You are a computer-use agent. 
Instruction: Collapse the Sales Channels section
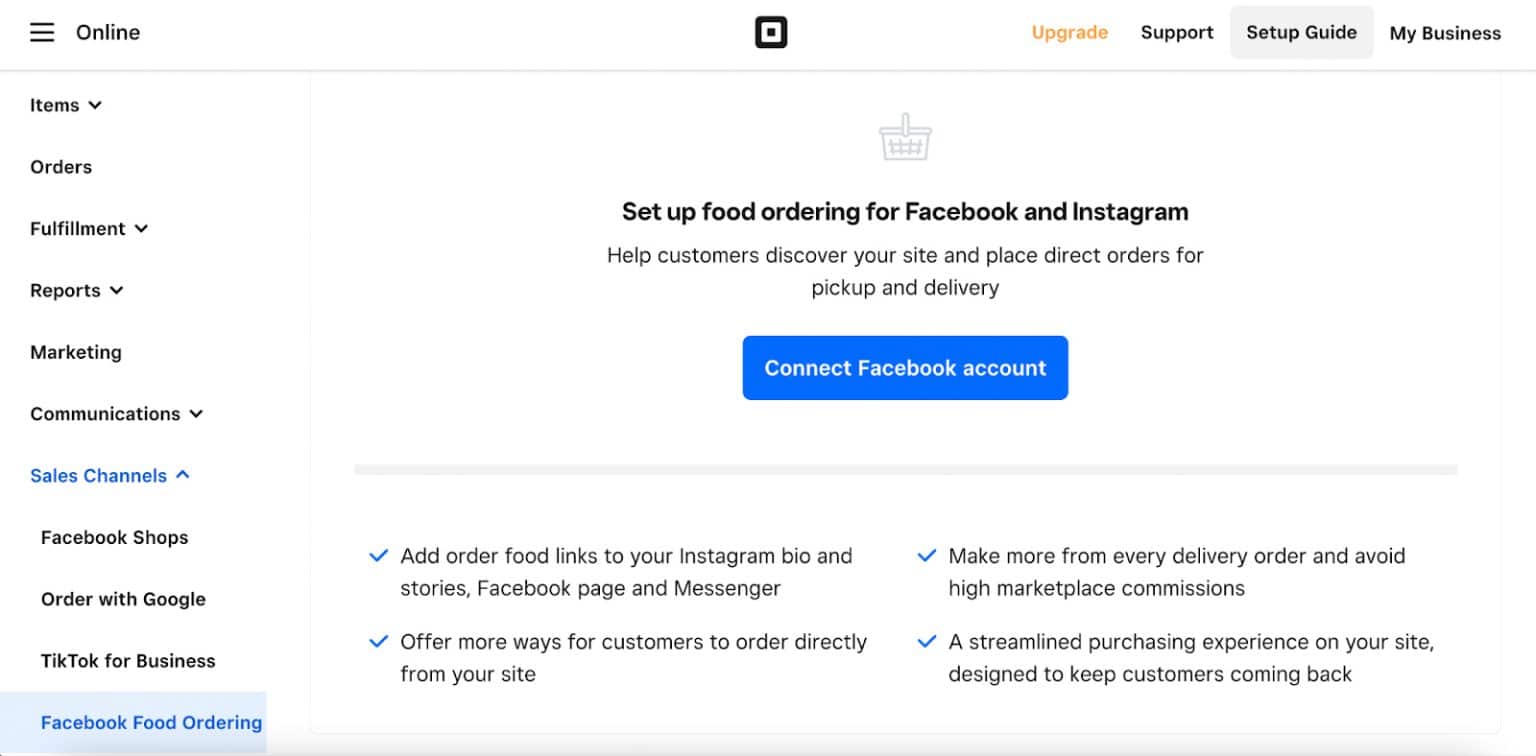(x=110, y=475)
